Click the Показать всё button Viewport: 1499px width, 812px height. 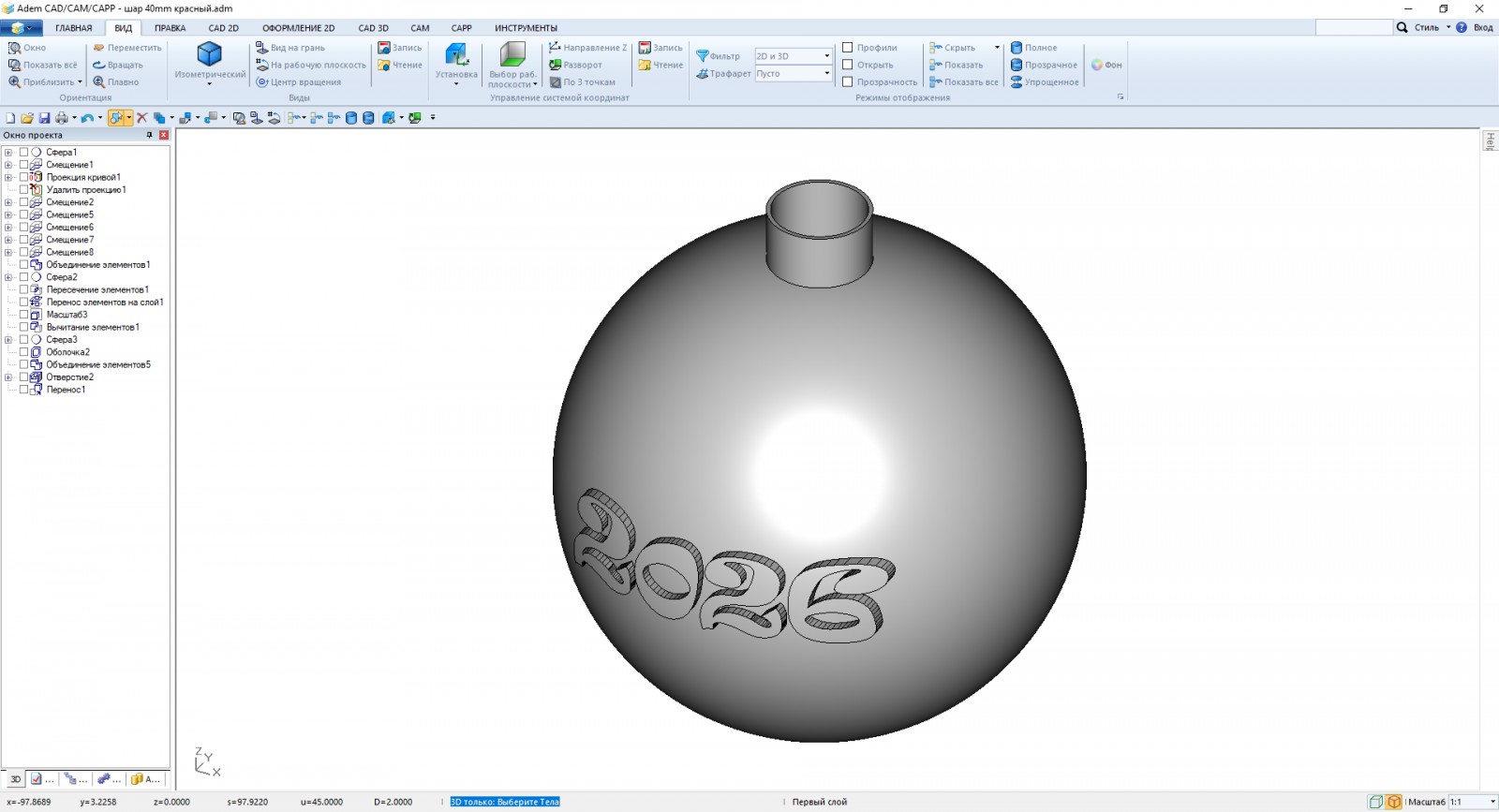pos(43,65)
